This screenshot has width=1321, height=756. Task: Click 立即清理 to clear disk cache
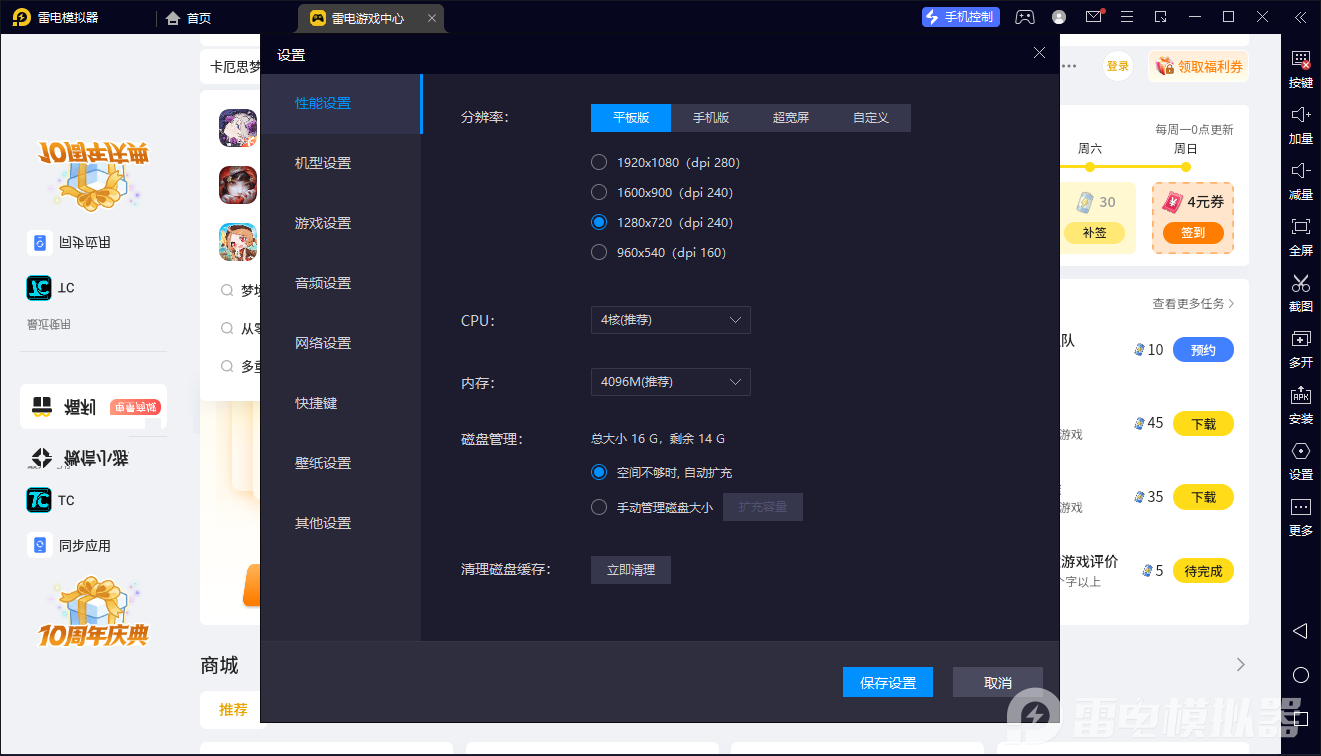[x=630, y=570]
